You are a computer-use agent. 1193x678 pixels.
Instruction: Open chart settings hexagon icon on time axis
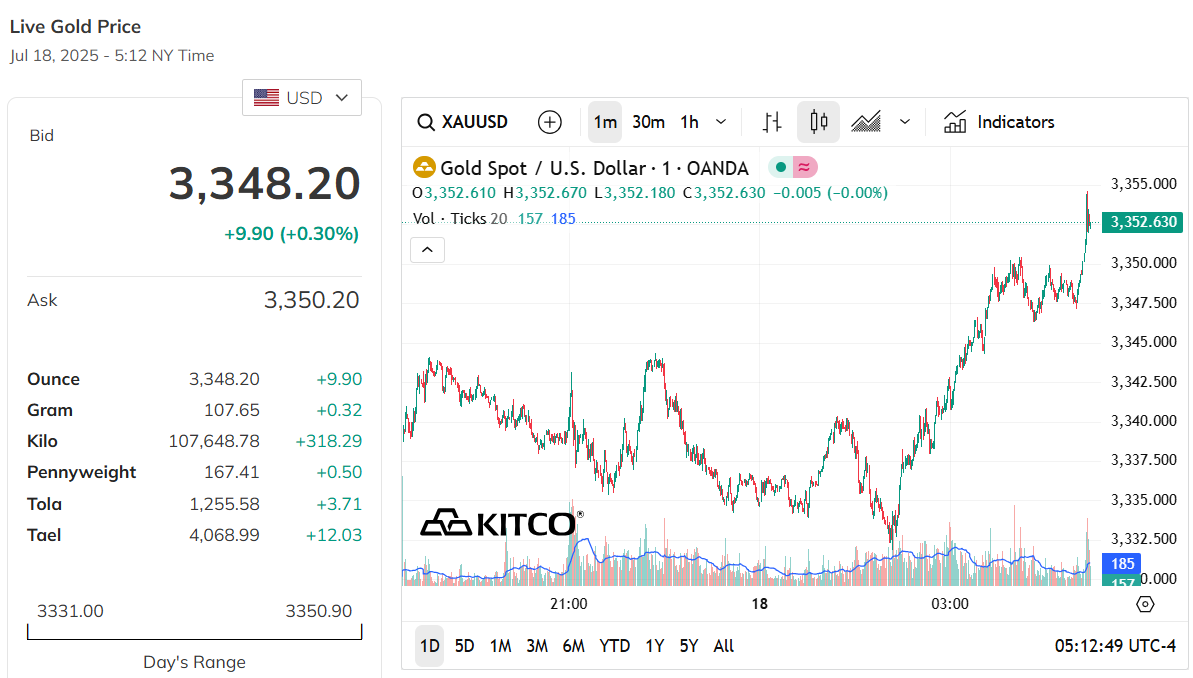tap(1146, 604)
